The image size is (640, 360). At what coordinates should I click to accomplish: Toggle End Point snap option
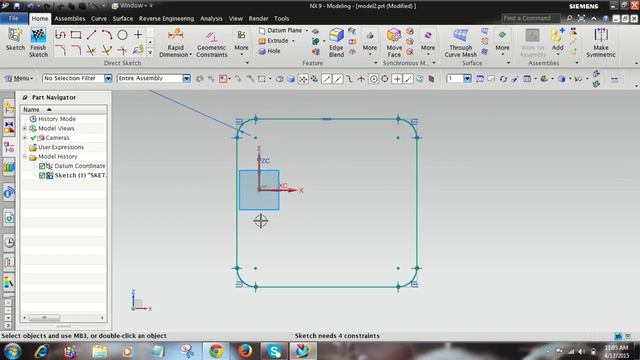[x=327, y=79]
